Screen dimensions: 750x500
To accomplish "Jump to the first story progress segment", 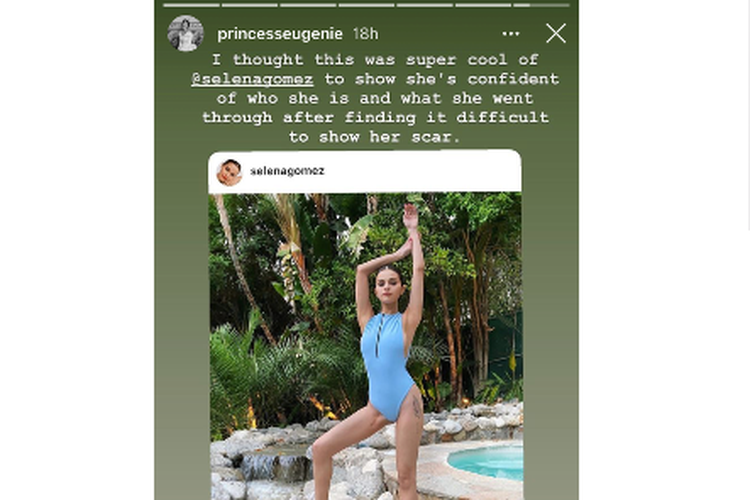I will click(191, 4).
